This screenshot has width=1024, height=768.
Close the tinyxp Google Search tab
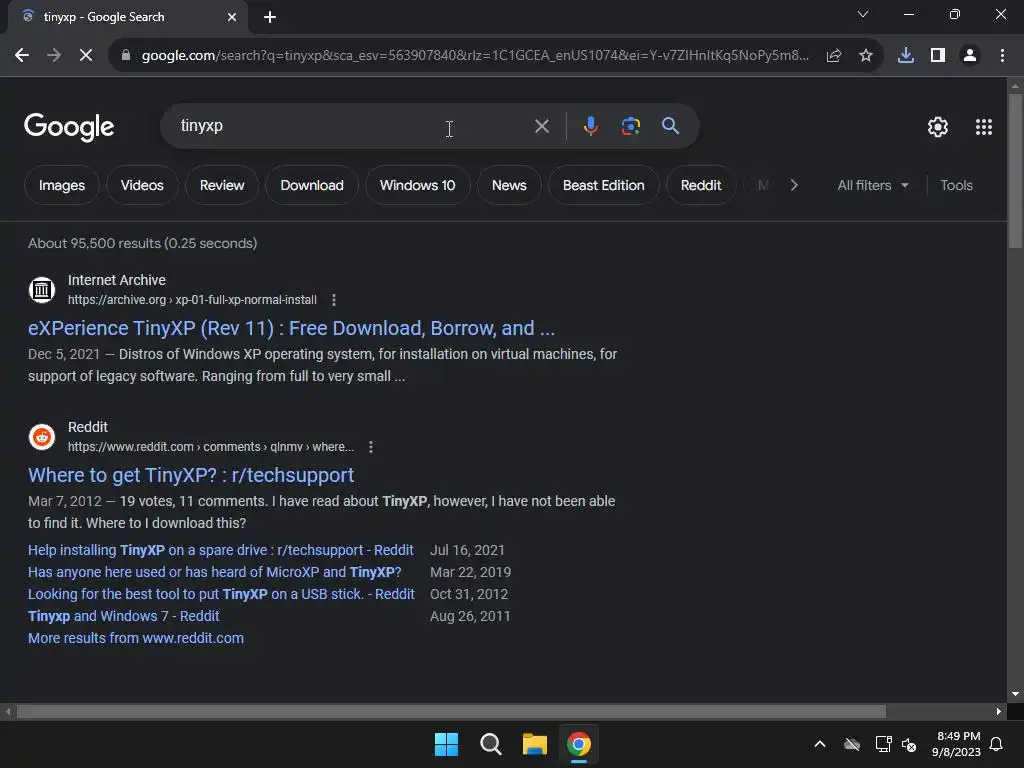pos(232,17)
